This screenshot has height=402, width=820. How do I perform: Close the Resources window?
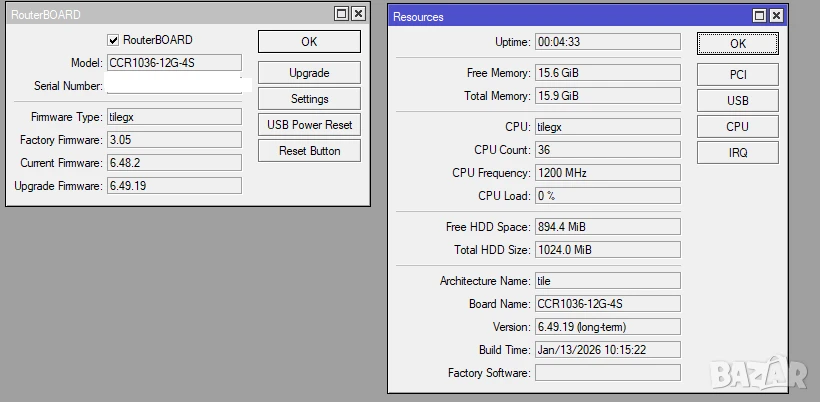(x=776, y=16)
